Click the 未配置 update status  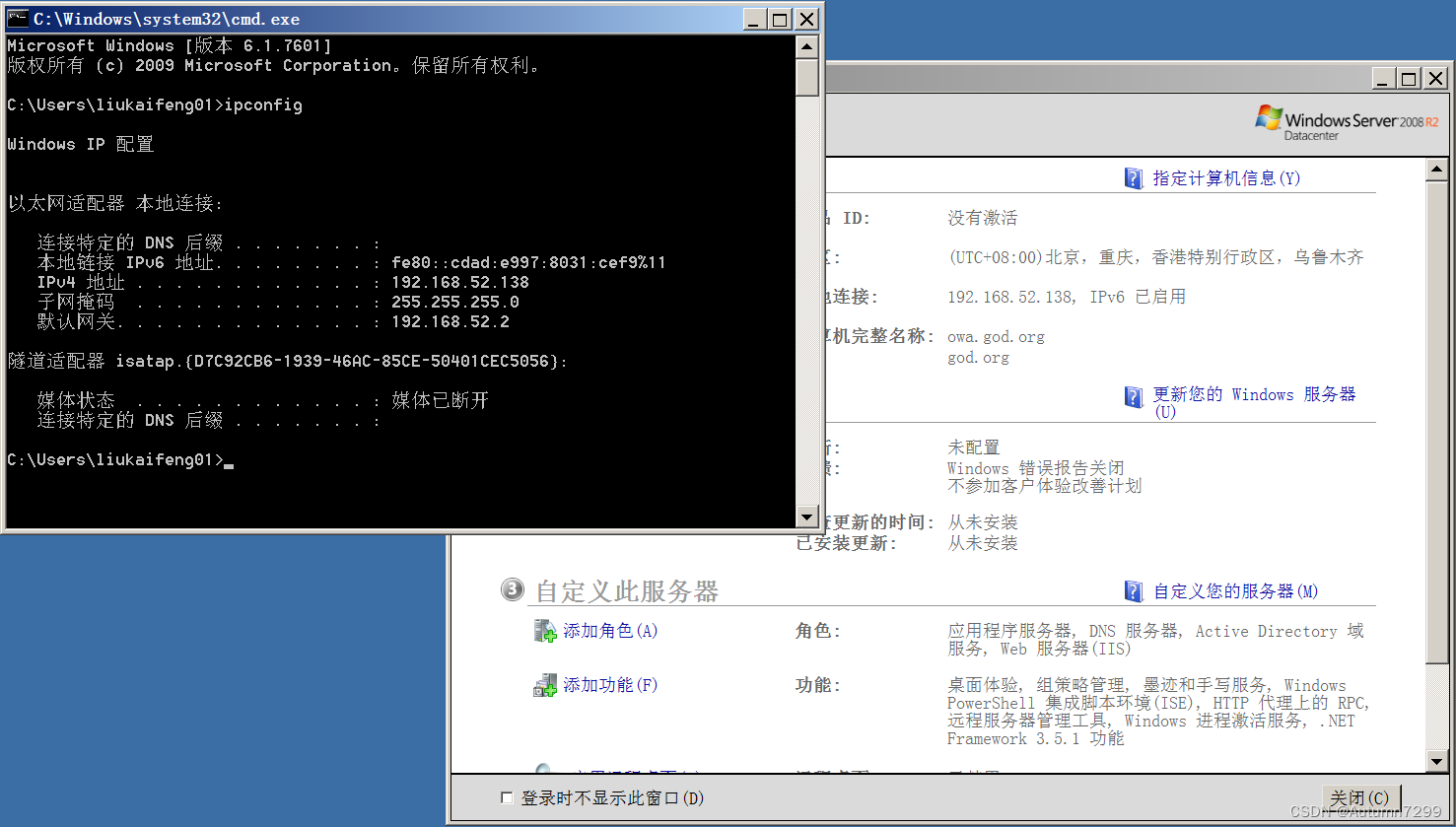tap(974, 448)
